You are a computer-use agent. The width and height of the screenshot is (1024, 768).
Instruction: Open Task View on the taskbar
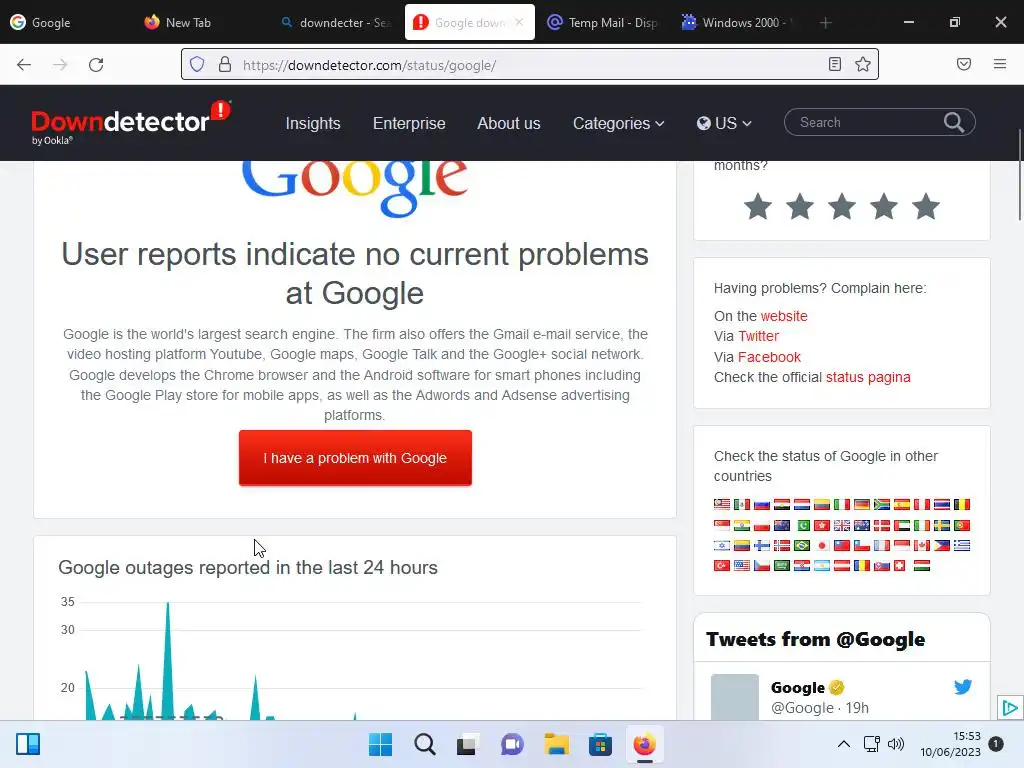[x=468, y=744]
